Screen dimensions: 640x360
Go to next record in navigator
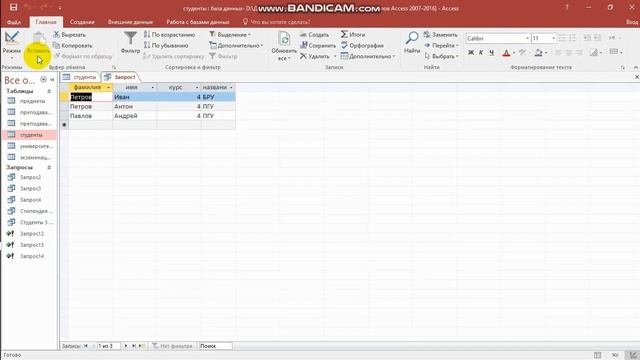126,346
